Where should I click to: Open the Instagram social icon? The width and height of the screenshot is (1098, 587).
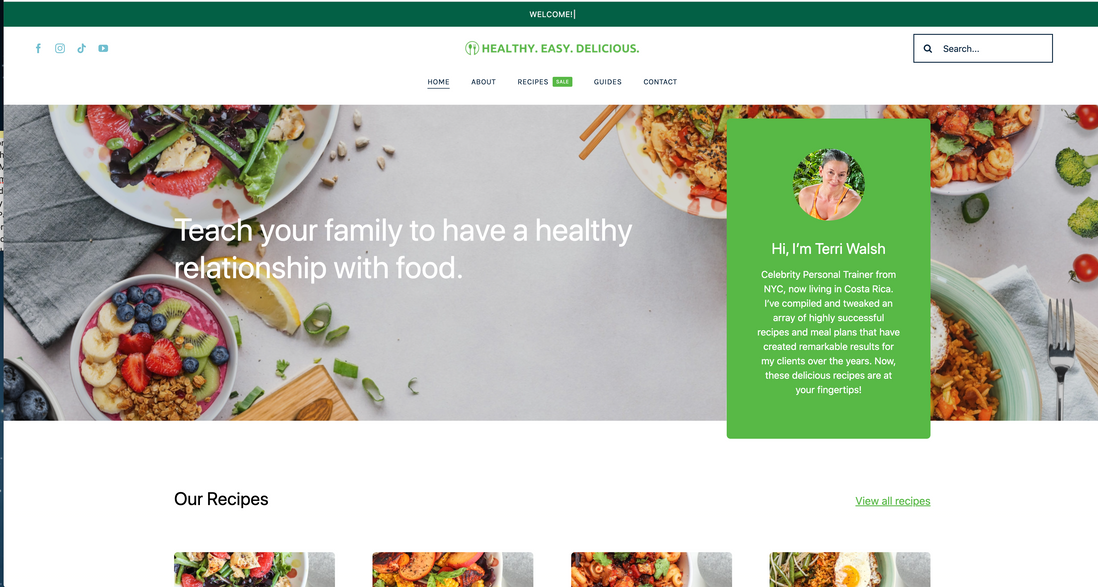coord(60,48)
